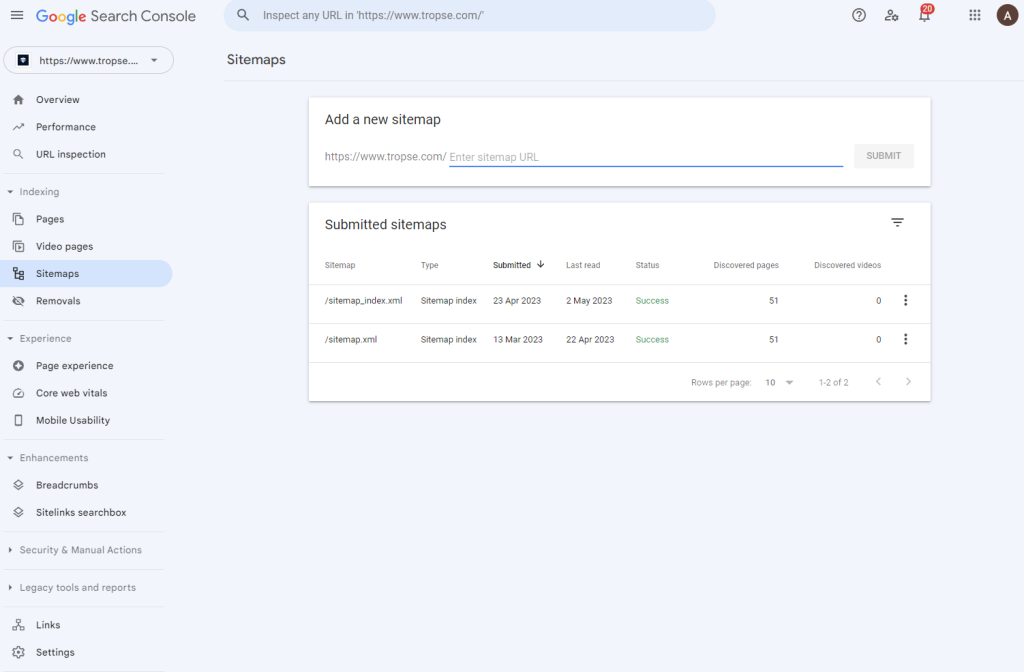Click the Type column header

point(429,265)
